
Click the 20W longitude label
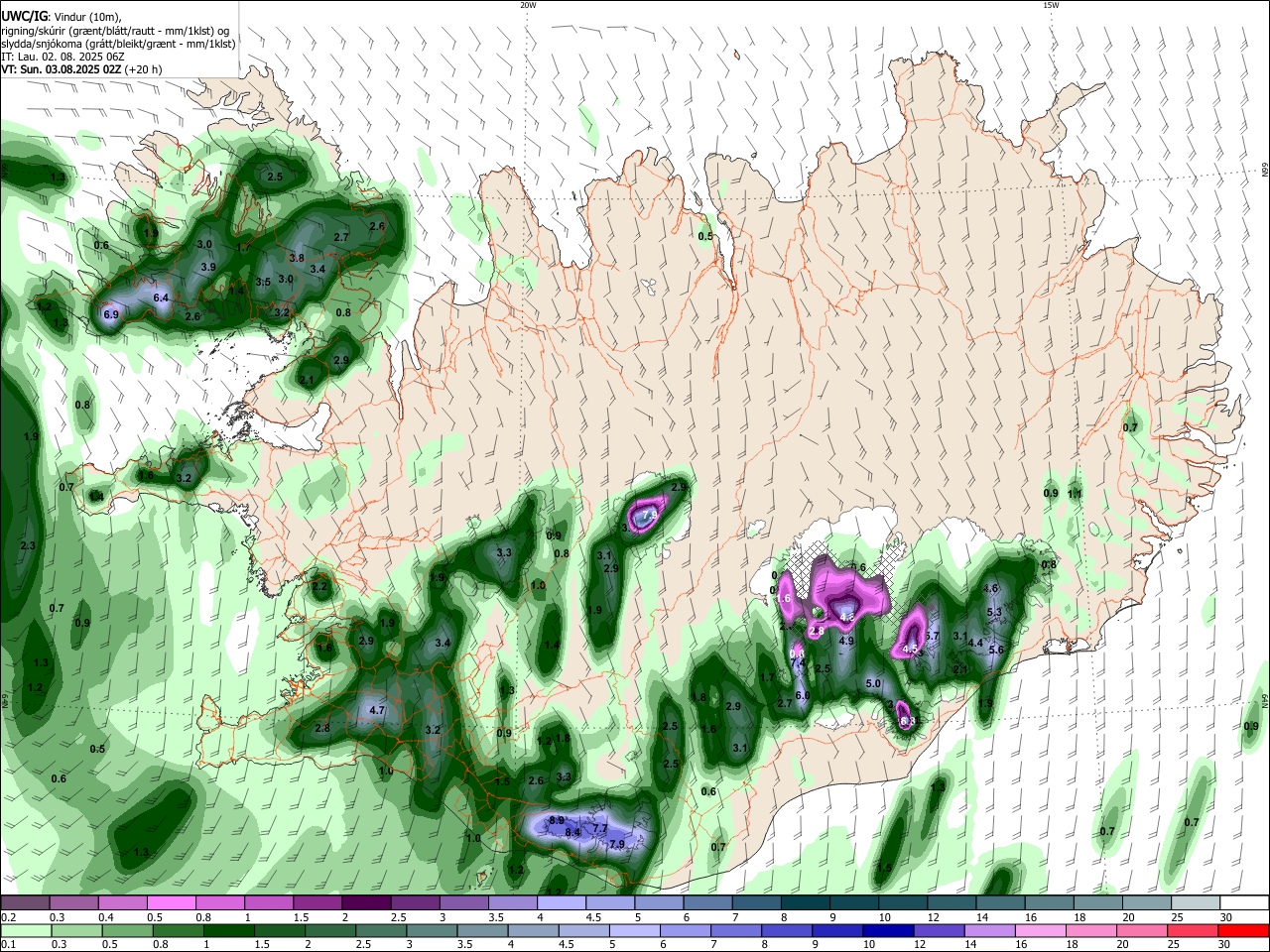pyautogui.click(x=528, y=5)
